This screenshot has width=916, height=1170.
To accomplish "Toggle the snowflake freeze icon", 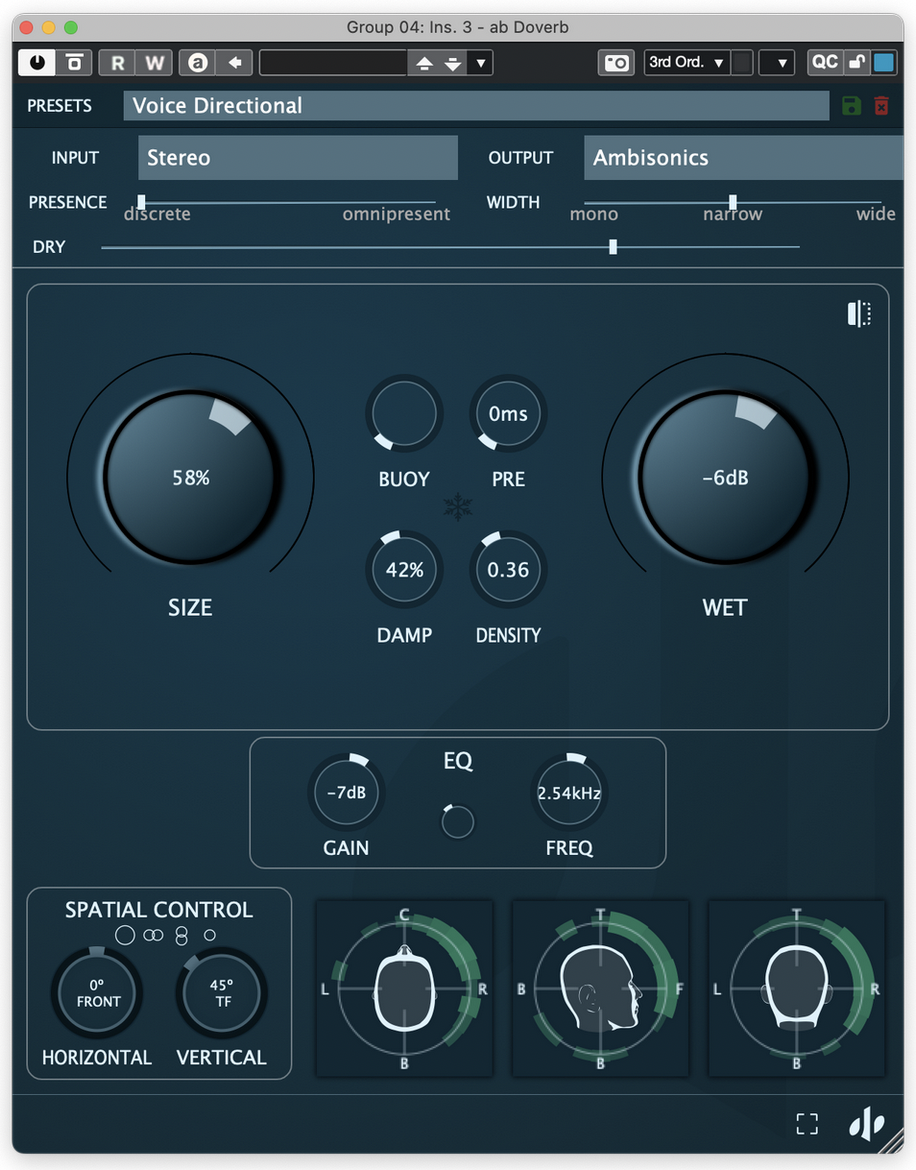I will point(457,507).
